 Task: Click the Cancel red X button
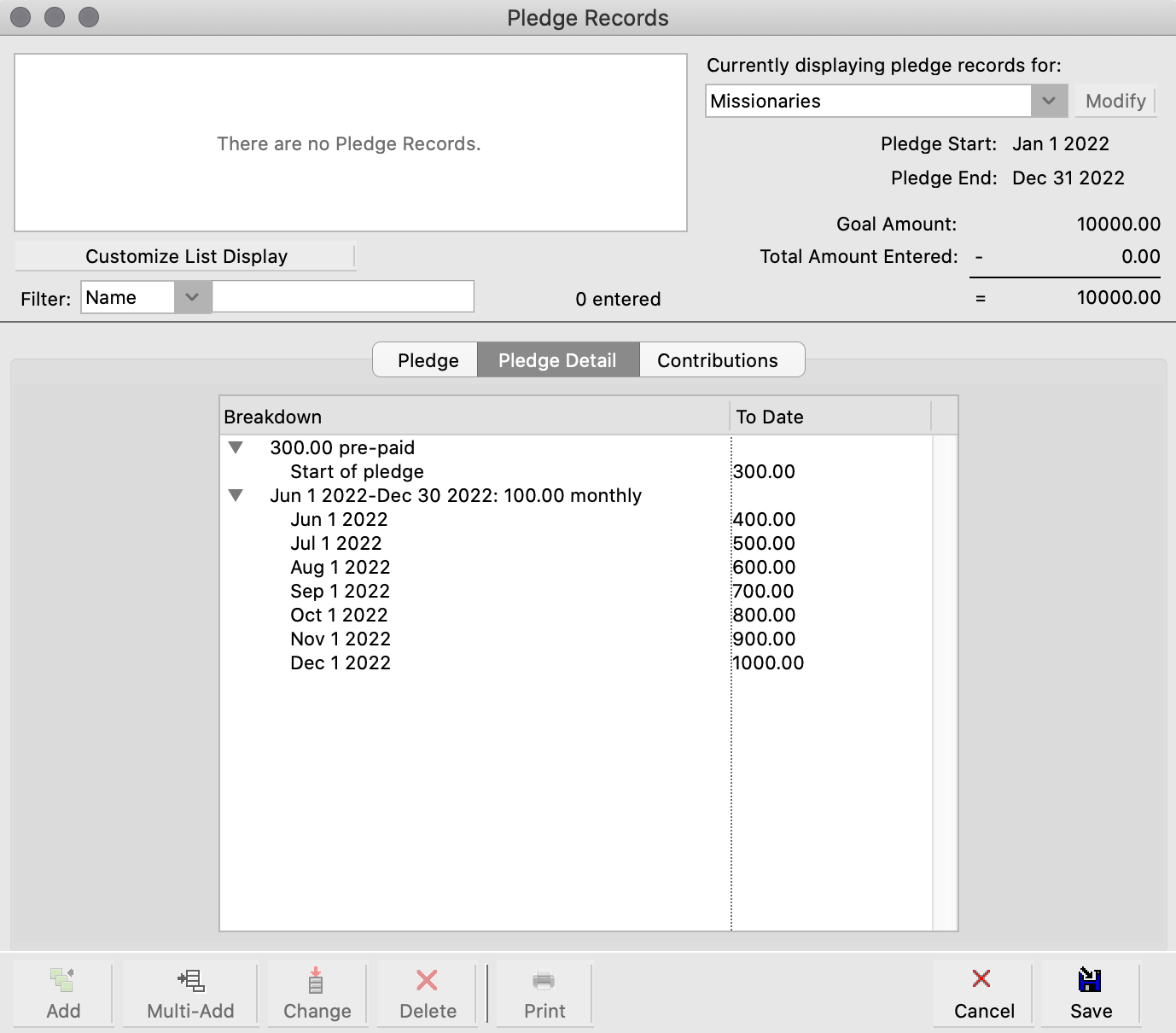[983, 994]
